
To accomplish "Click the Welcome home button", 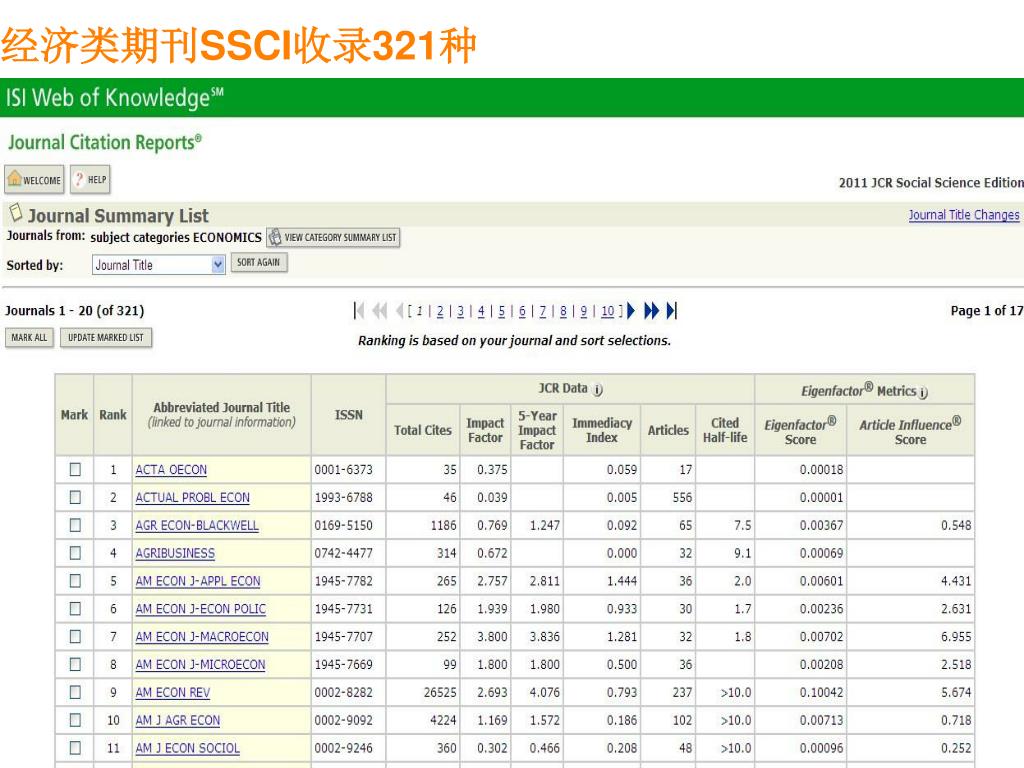I will pos(34,180).
